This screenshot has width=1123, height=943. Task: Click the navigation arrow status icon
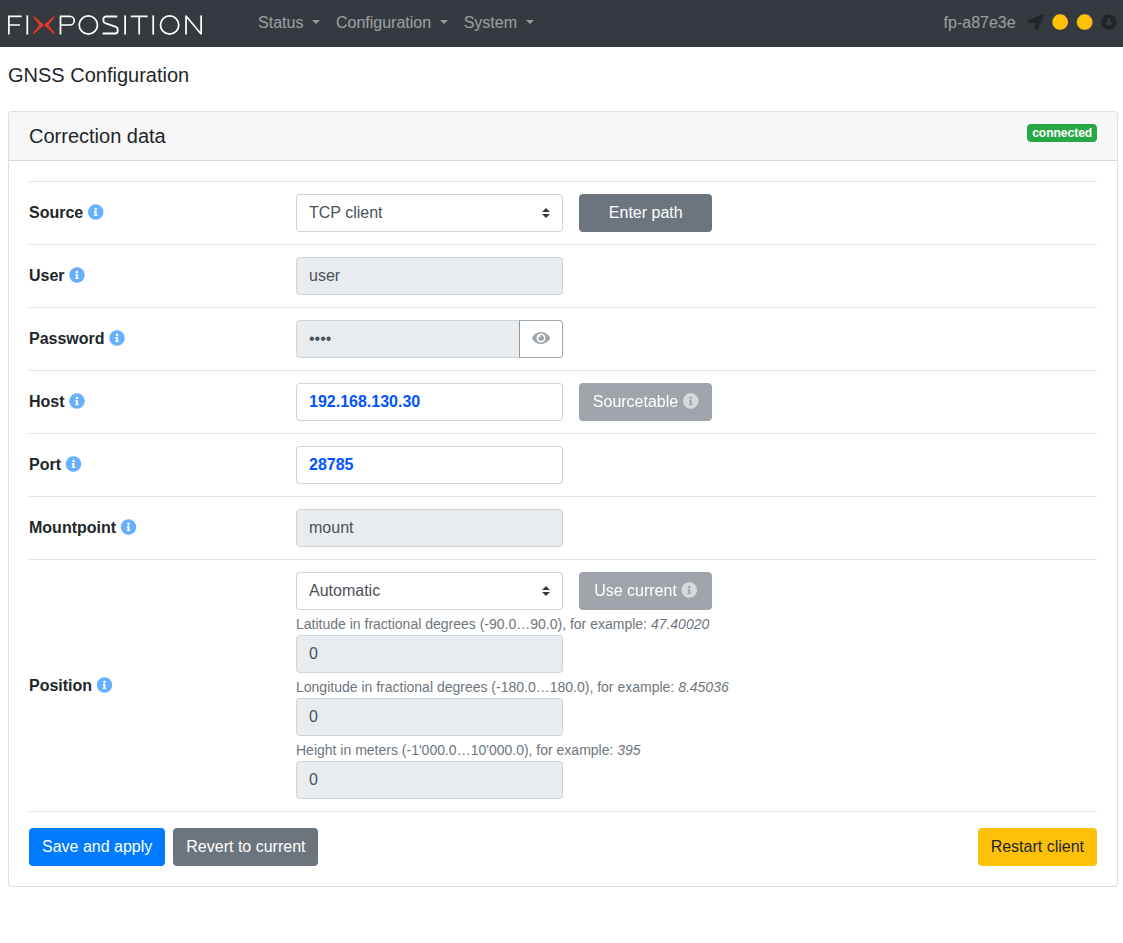click(x=1036, y=22)
